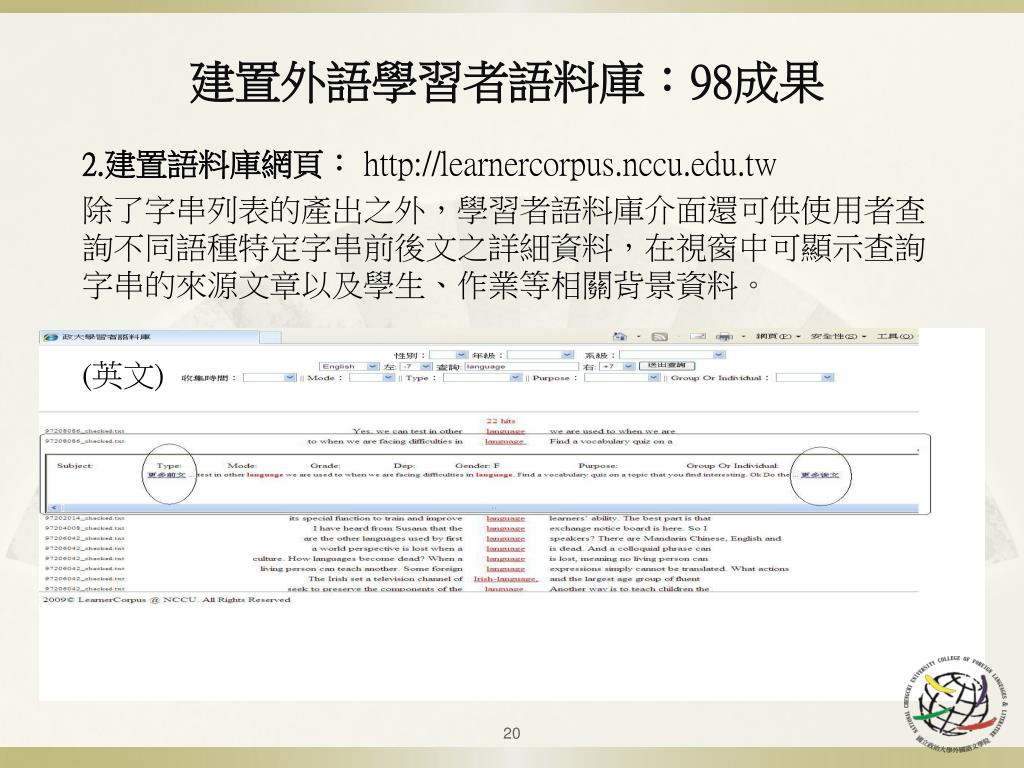
Task: Click file name 97202014_checked.txt
Action: (84, 519)
